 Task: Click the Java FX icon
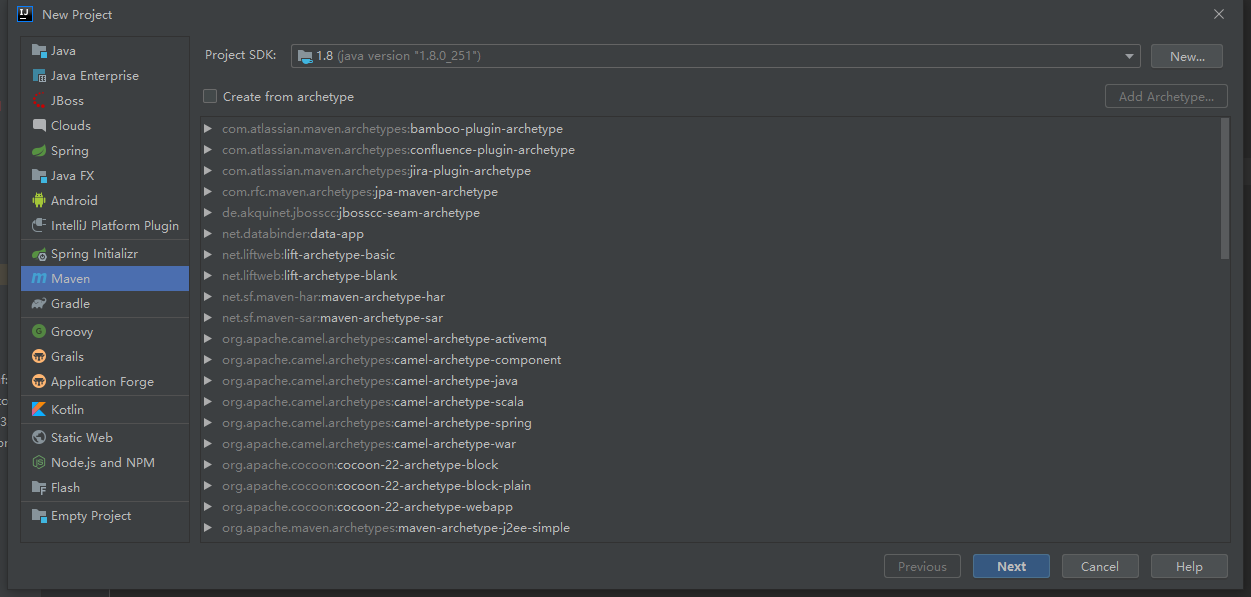[39, 176]
